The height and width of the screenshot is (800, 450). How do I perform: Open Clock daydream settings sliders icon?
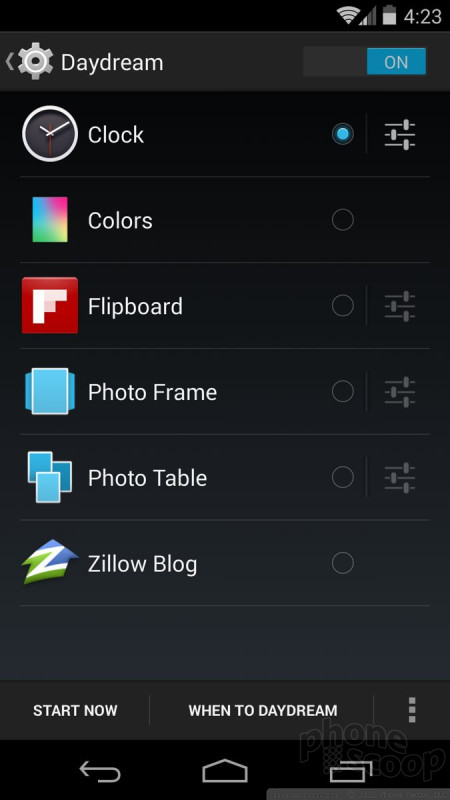point(399,135)
